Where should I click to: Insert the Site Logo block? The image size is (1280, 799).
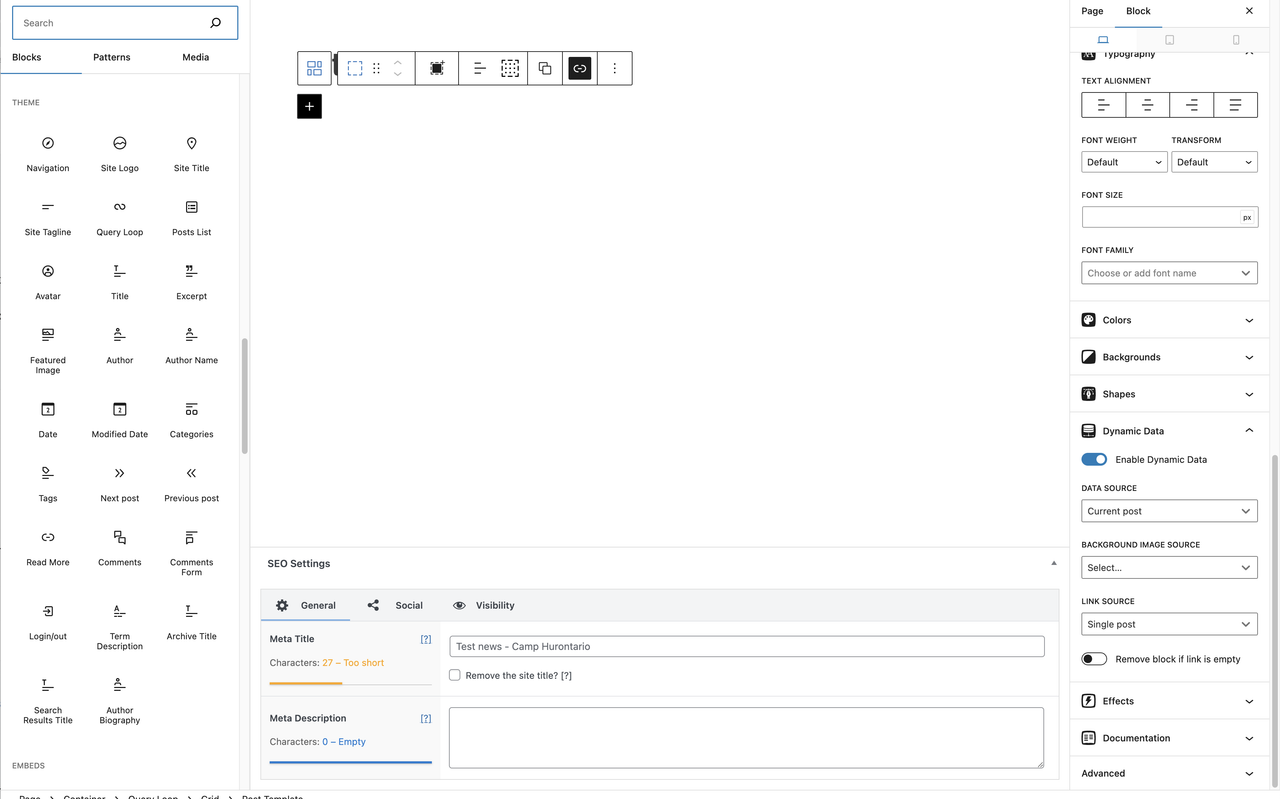click(120, 154)
